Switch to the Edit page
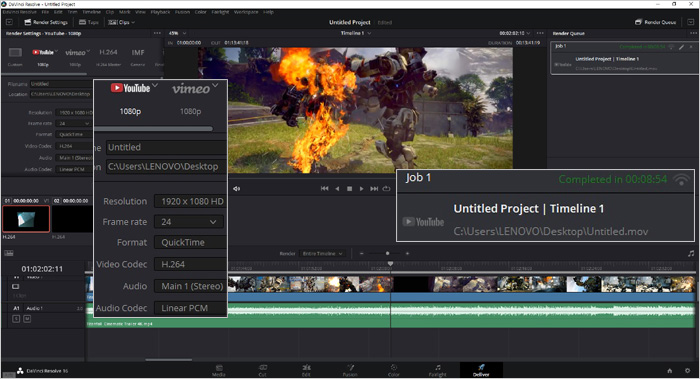 tap(306, 371)
